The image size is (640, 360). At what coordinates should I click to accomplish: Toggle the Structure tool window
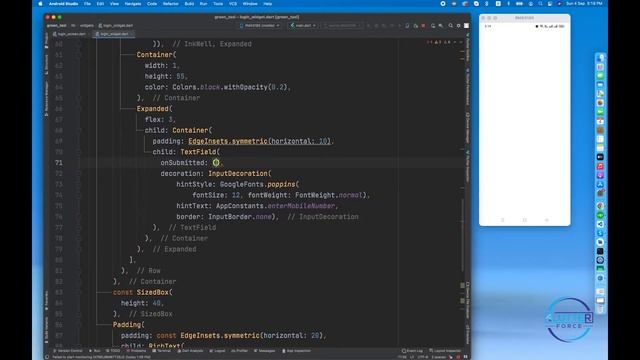tap(47, 65)
